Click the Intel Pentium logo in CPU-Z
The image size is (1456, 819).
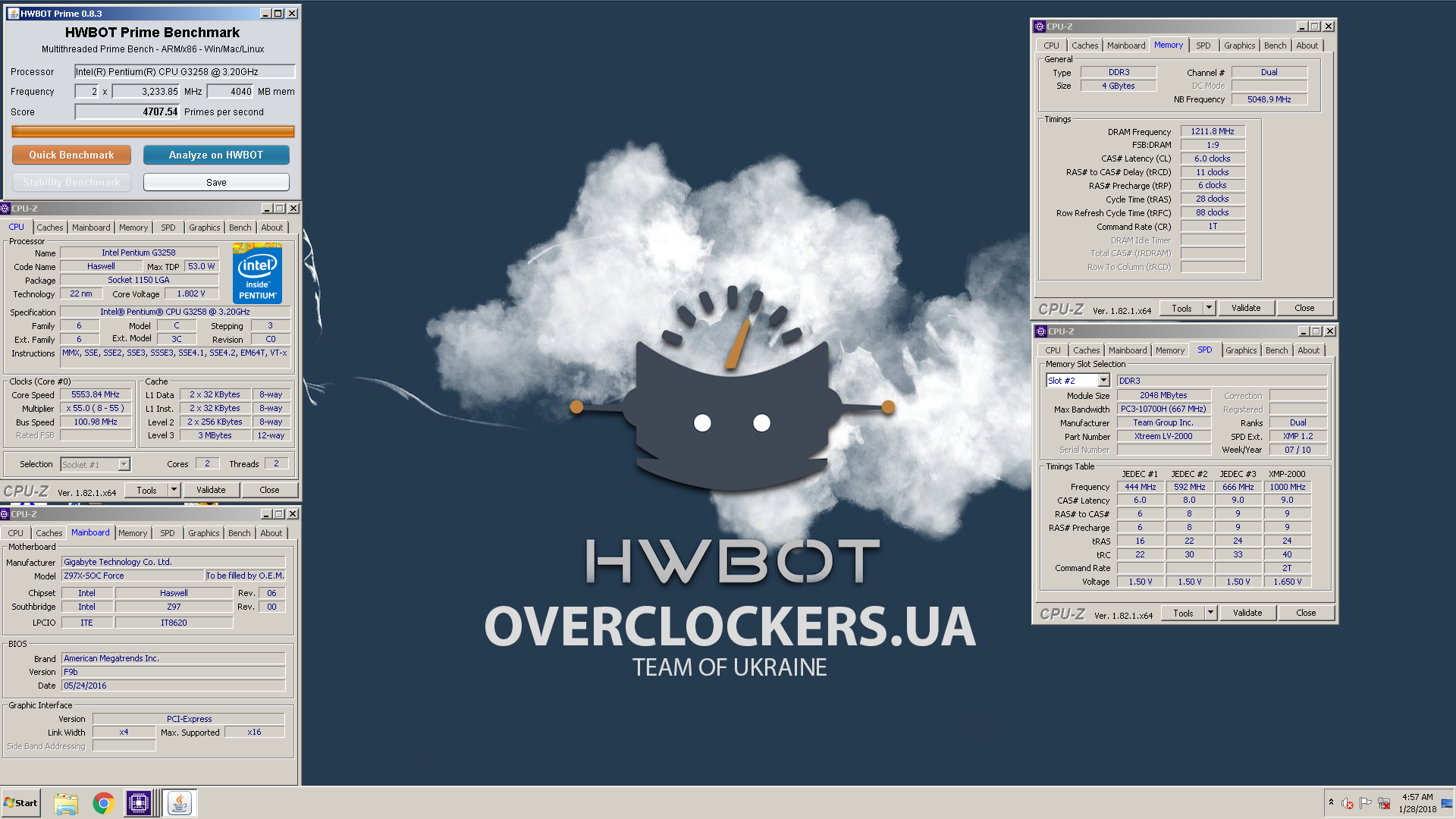[x=257, y=273]
